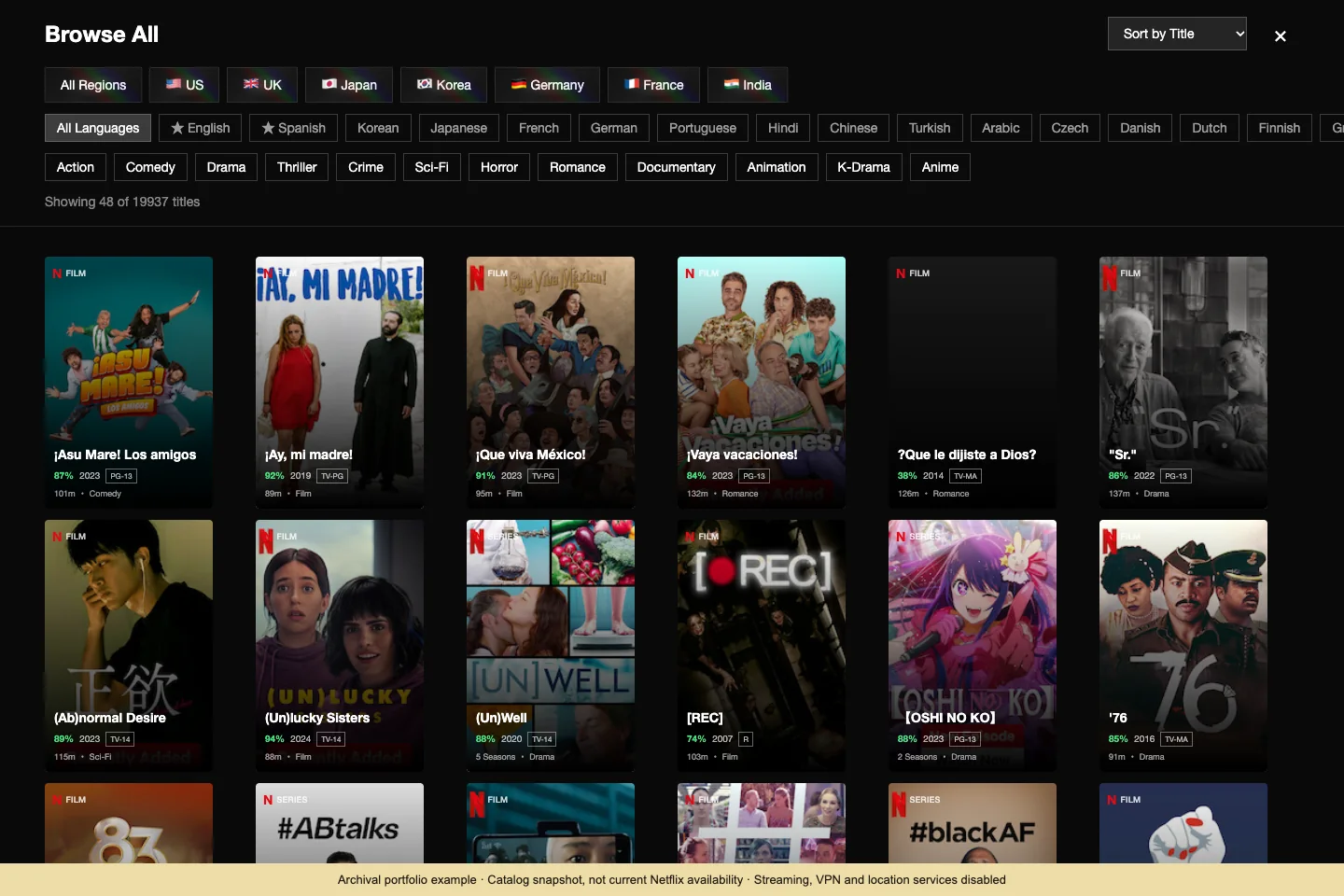Choose the Hindi language filter
Viewport: 1344px width, 896px height.
783,128
